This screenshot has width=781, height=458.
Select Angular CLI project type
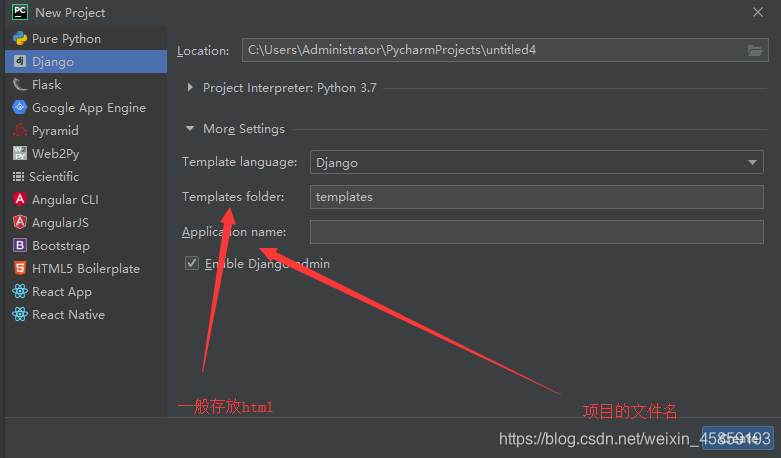[86, 199]
